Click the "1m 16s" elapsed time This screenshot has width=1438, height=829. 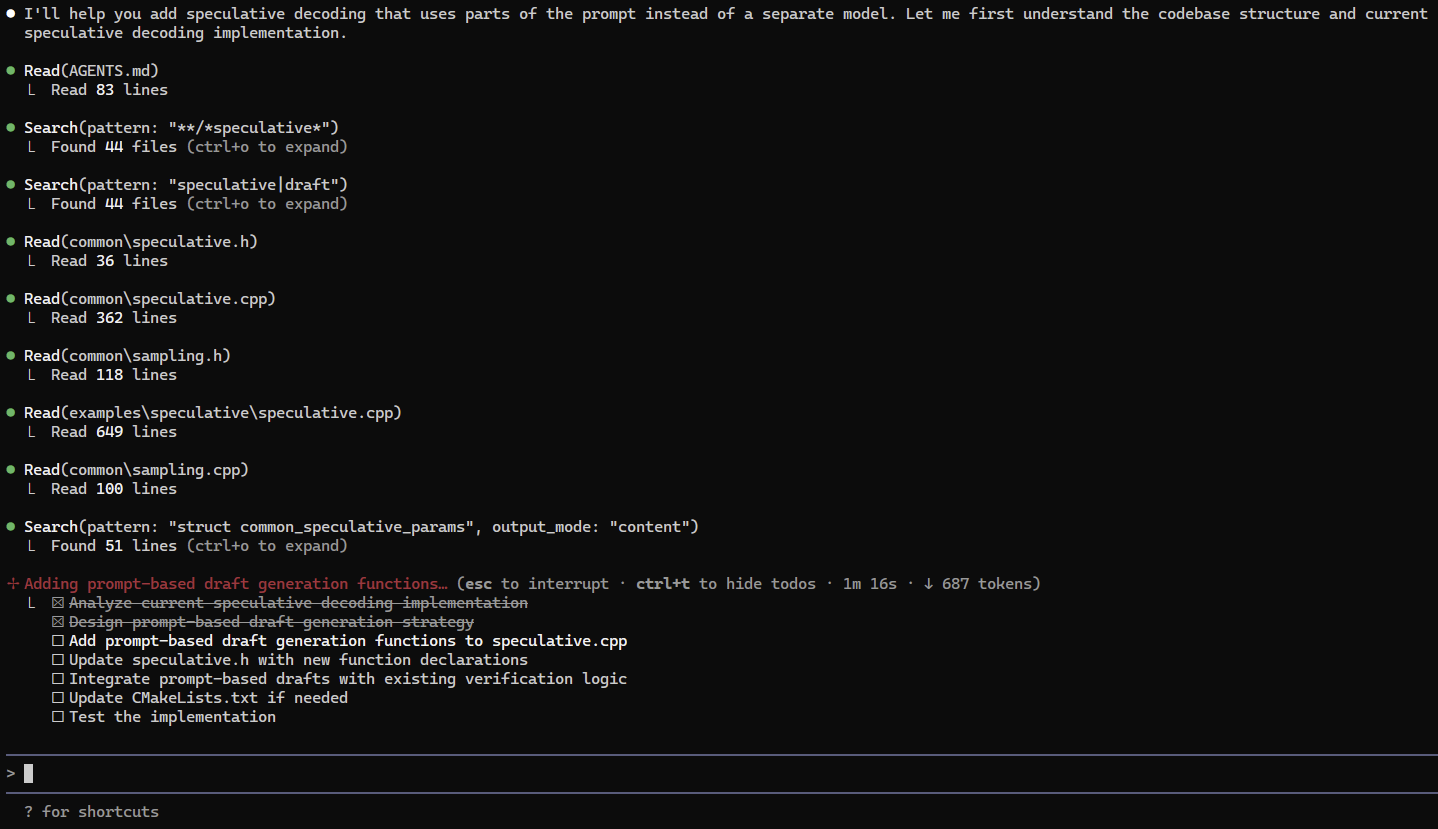pos(870,584)
